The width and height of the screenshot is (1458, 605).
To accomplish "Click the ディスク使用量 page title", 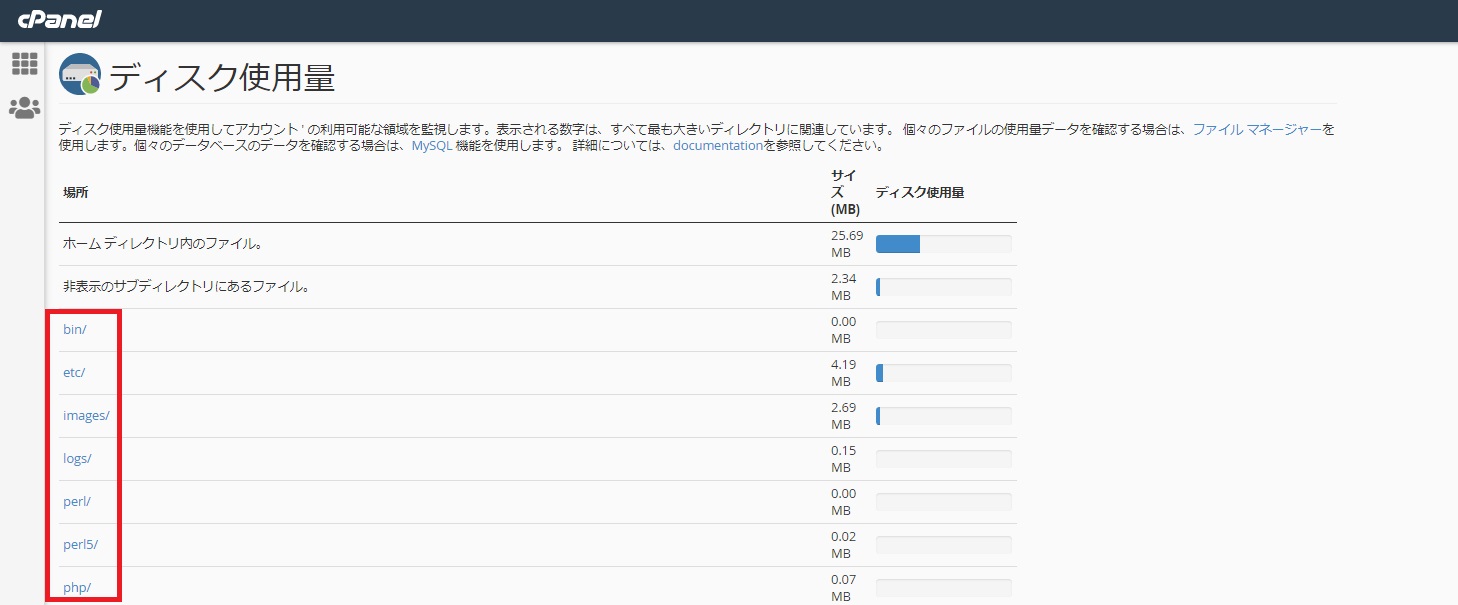I will click(222, 77).
